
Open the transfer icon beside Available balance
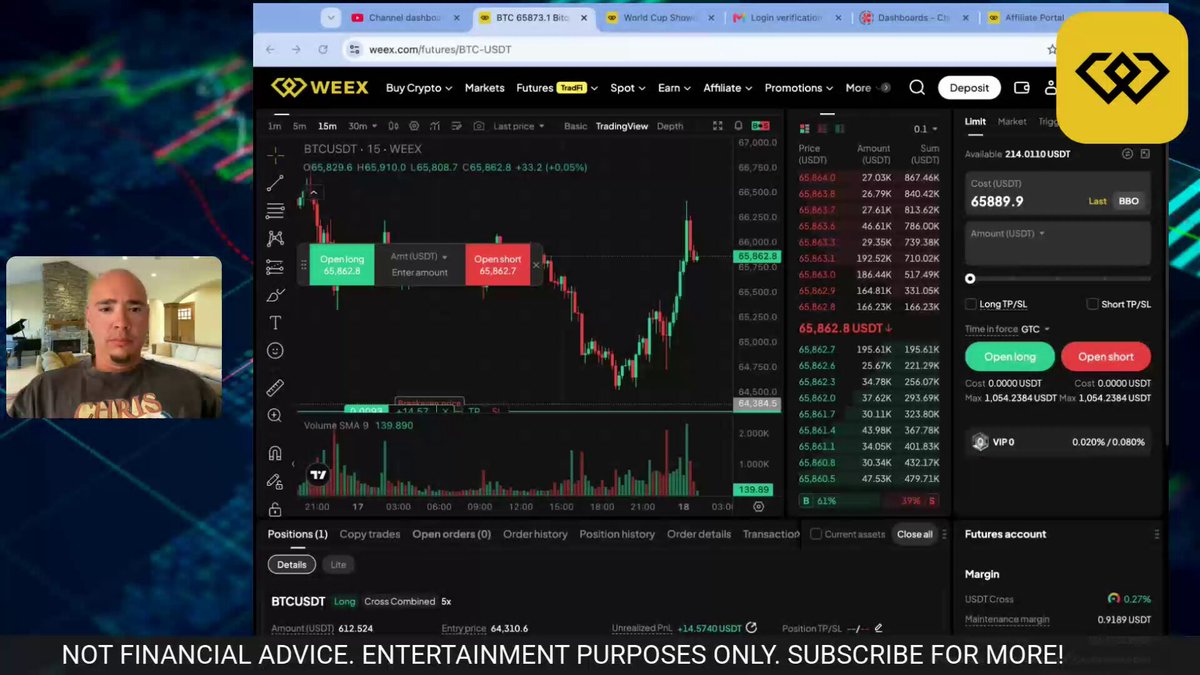[x=1127, y=154]
